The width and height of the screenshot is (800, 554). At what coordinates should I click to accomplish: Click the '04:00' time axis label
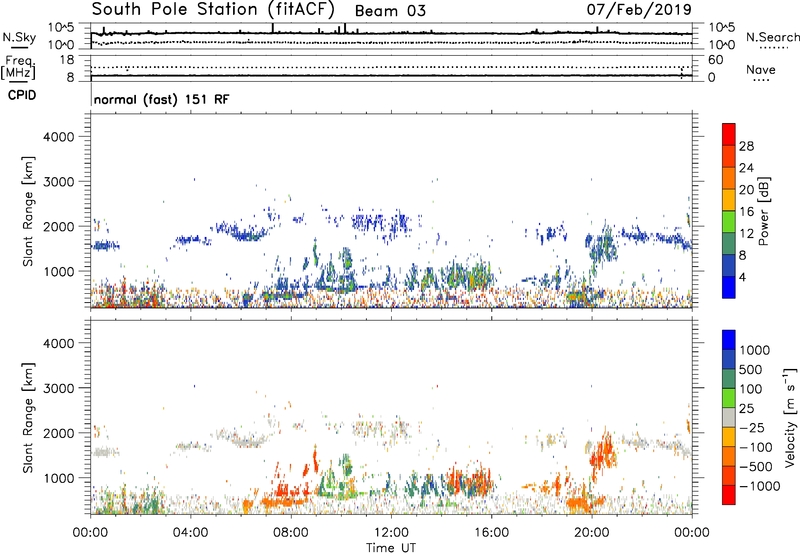click(190, 533)
